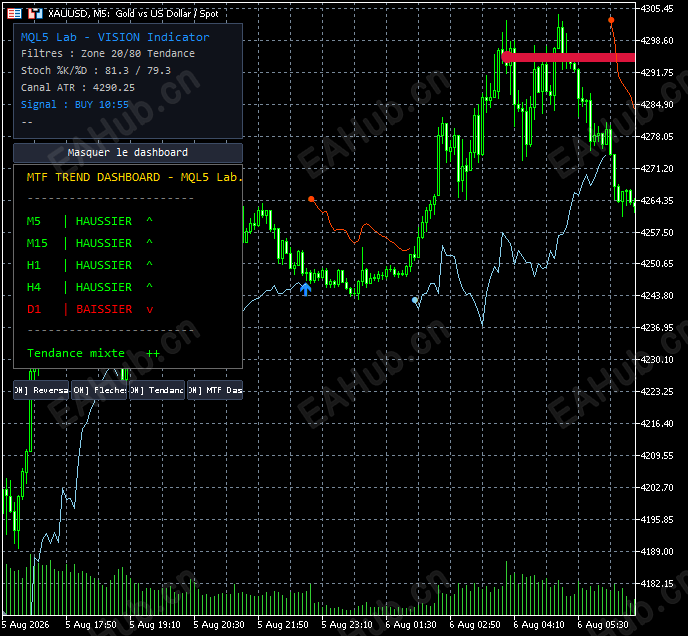Image resolution: width=688 pixels, height=636 pixels.
Task: Click the Tendance mixte ++ summary
Action: [93, 353]
